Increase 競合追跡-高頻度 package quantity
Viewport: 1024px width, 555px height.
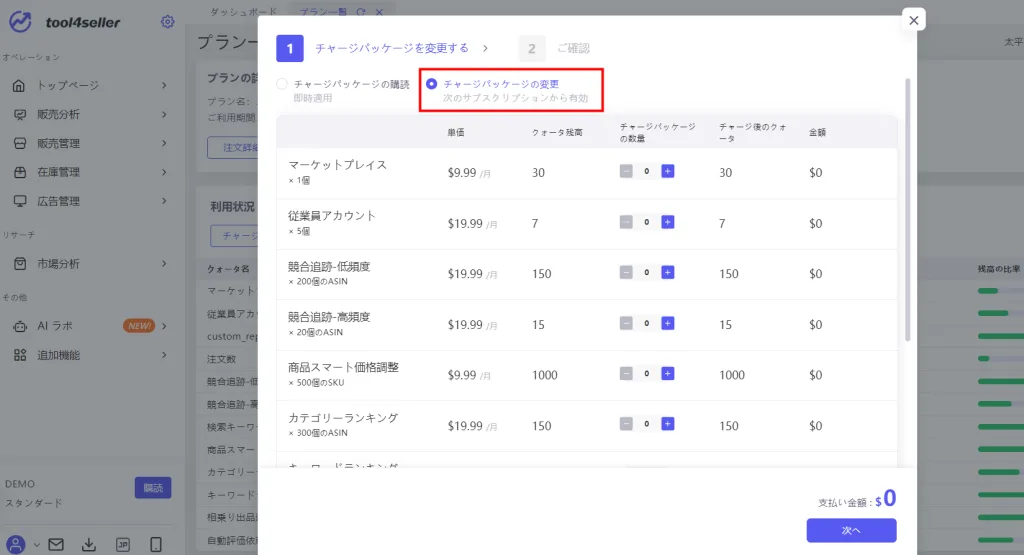click(x=667, y=323)
